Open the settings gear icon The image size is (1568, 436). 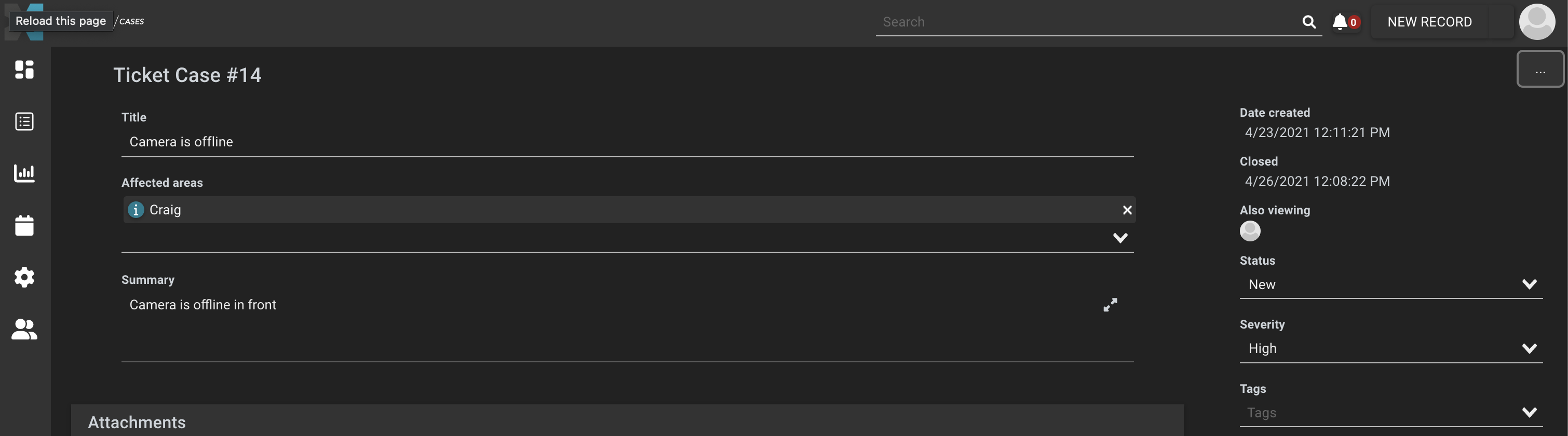[x=24, y=277]
